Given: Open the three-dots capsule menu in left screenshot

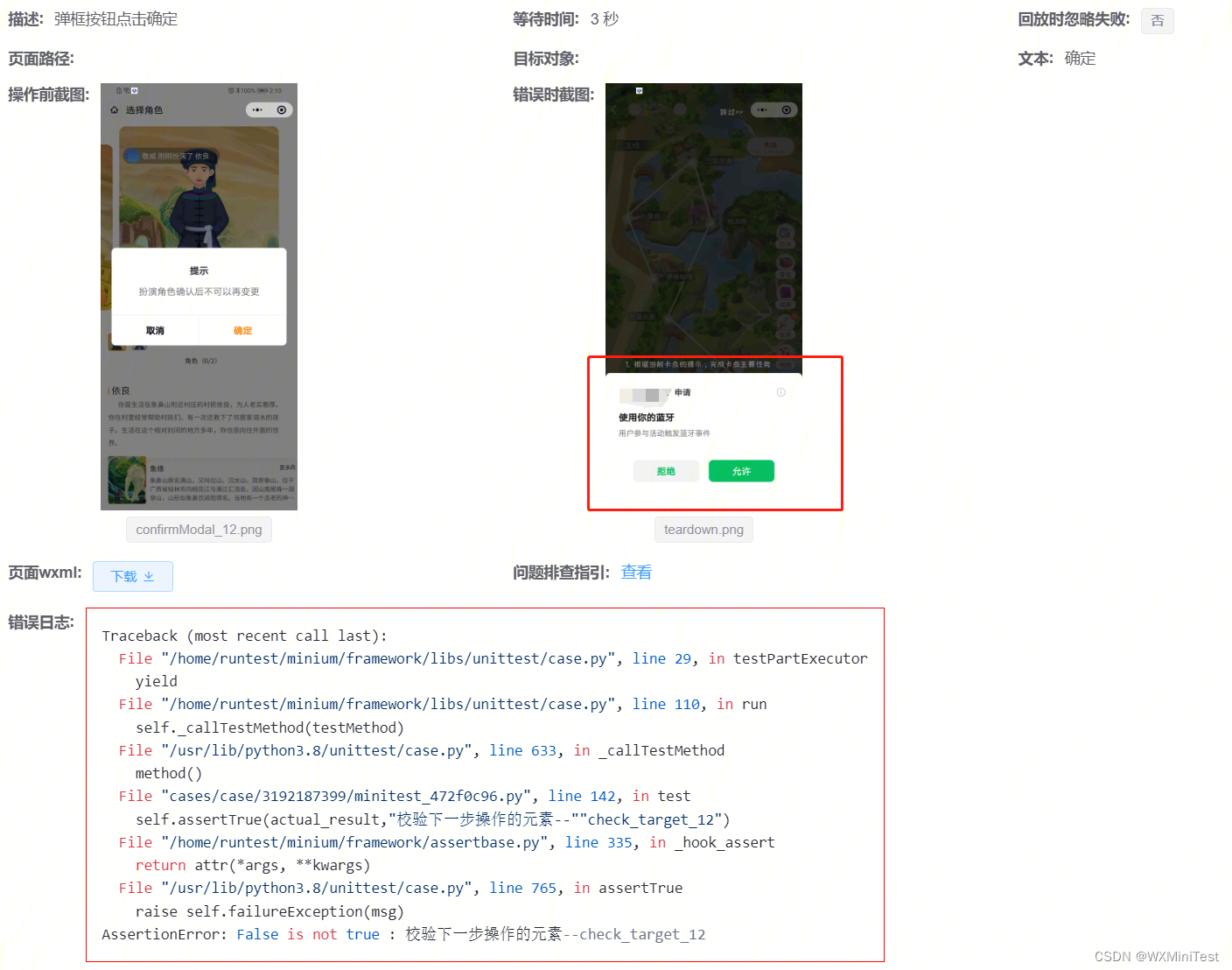Looking at the screenshot, I should [x=257, y=110].
